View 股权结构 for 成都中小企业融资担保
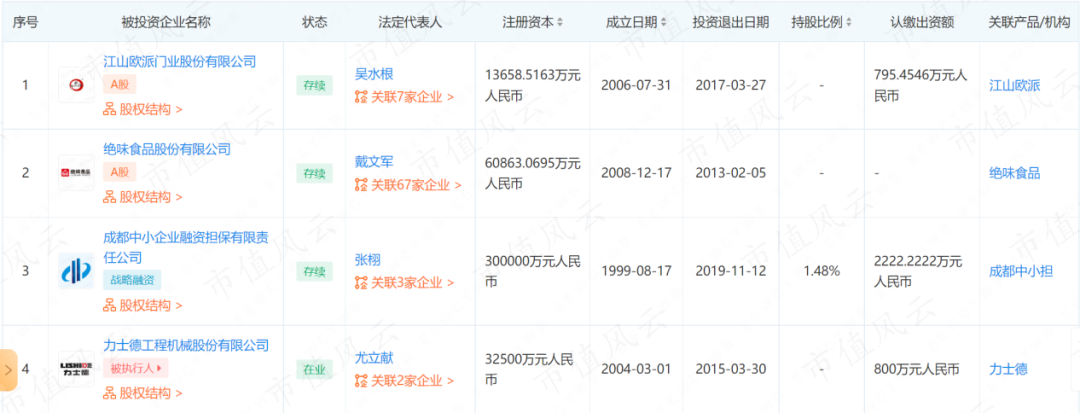 coord(143,305)
